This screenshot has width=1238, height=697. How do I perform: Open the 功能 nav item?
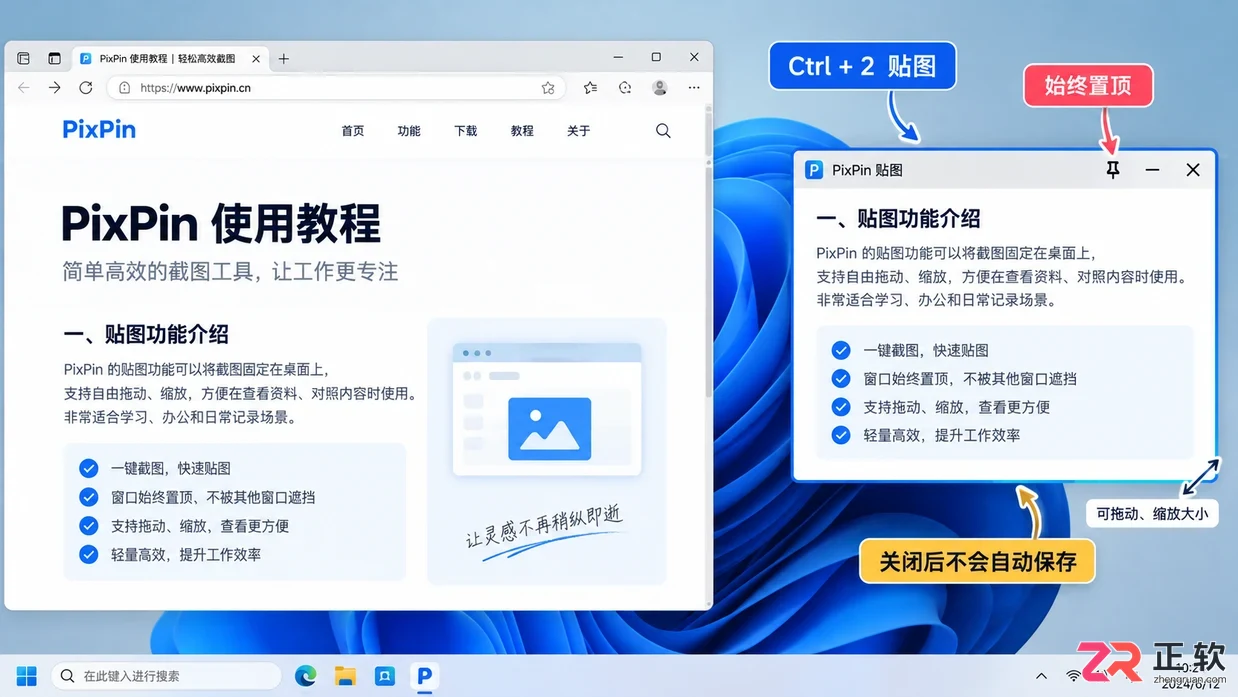(409, 131)
